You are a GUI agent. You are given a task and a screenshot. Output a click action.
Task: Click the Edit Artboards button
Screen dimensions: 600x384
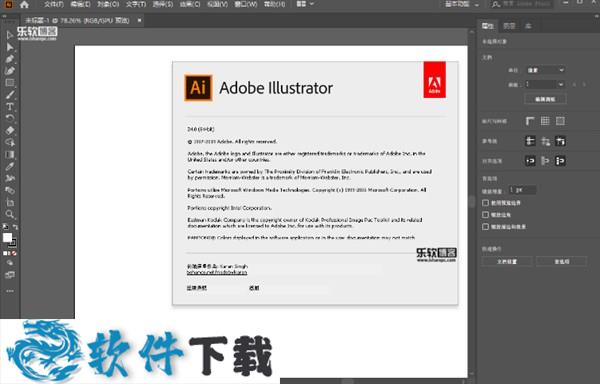coord(545,99)
